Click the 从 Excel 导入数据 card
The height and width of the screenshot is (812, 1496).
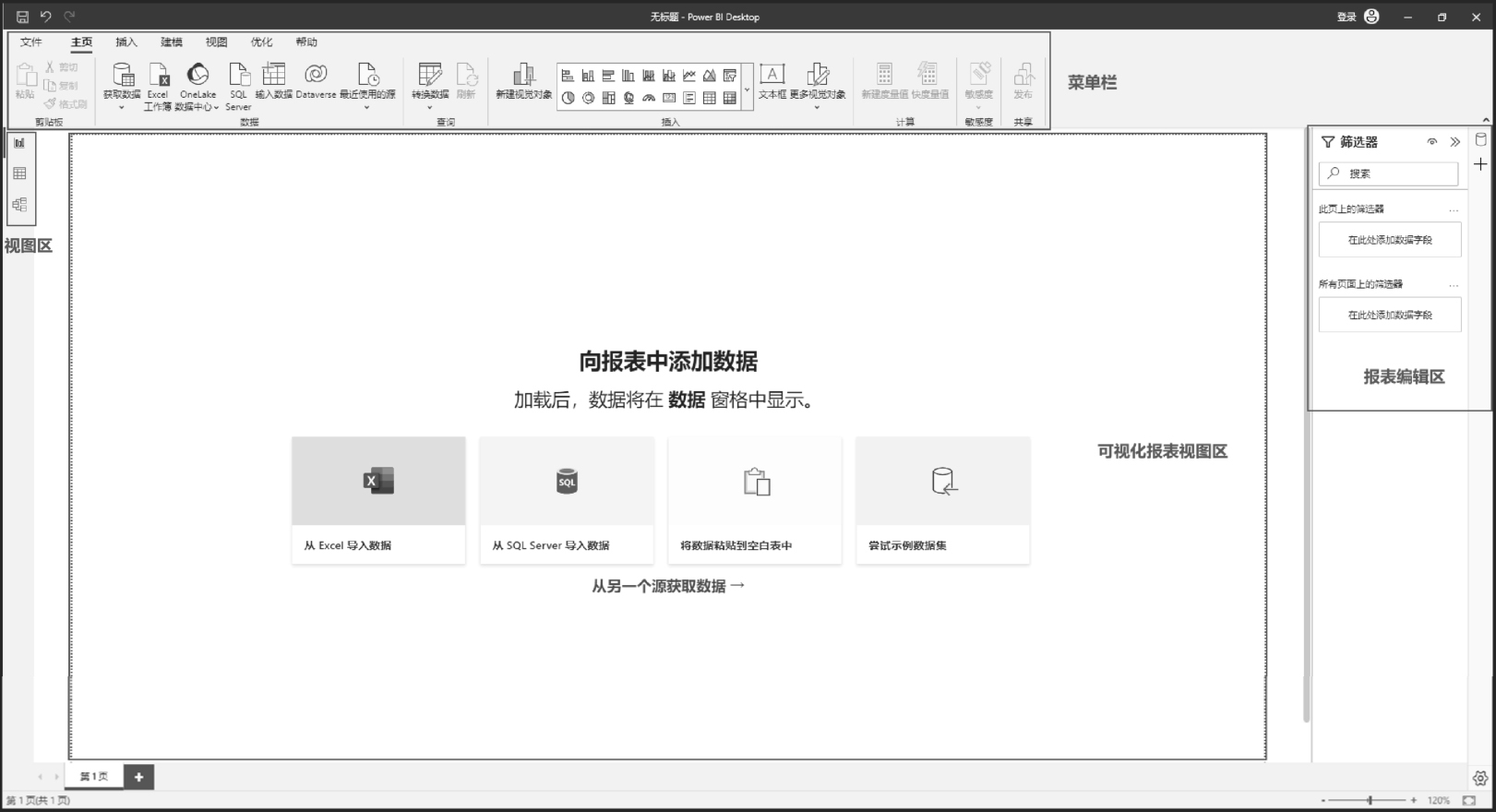(x=378, y=500)
